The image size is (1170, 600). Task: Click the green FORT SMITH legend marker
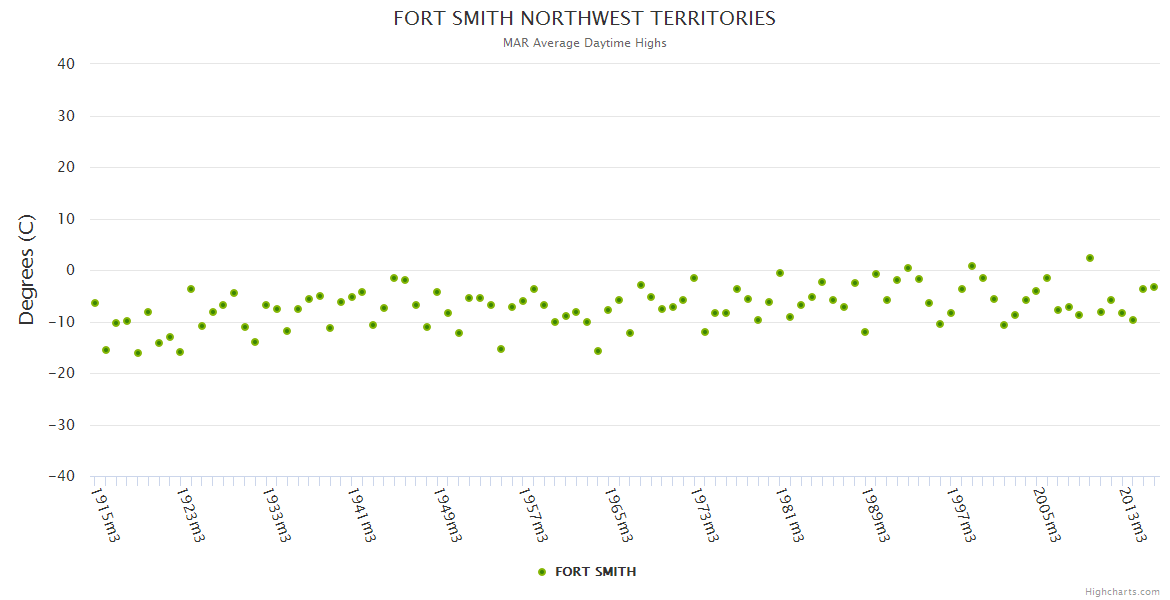click(542, 572)
